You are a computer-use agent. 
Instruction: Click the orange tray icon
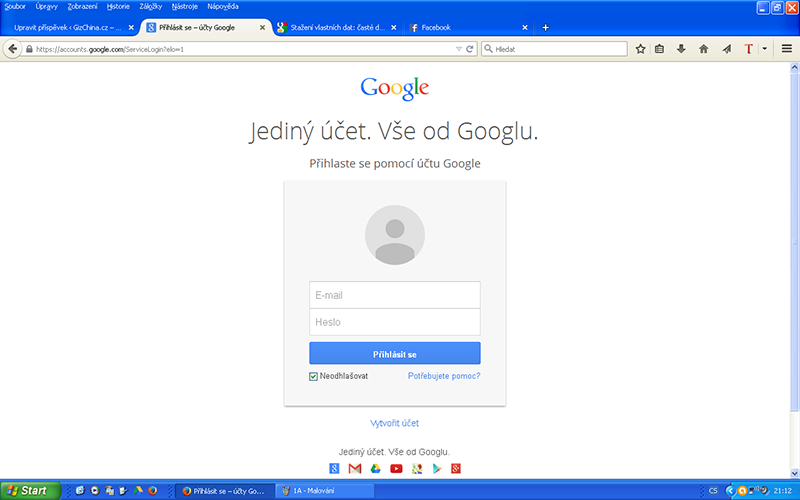[742, 491]
